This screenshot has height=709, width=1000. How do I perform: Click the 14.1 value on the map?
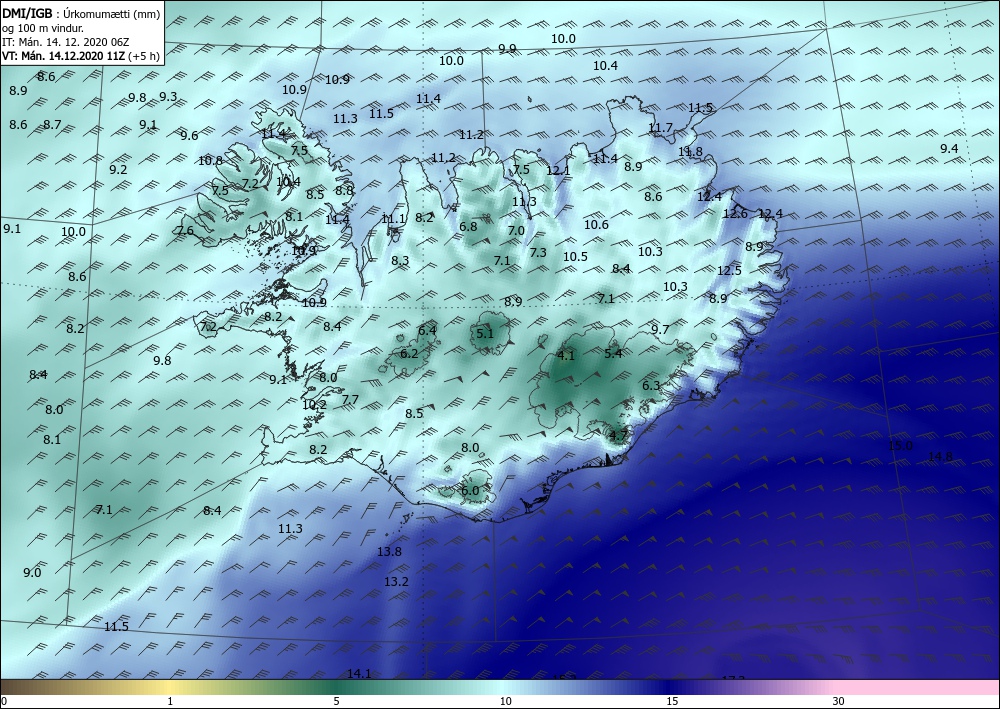click(x=359, y=673)
